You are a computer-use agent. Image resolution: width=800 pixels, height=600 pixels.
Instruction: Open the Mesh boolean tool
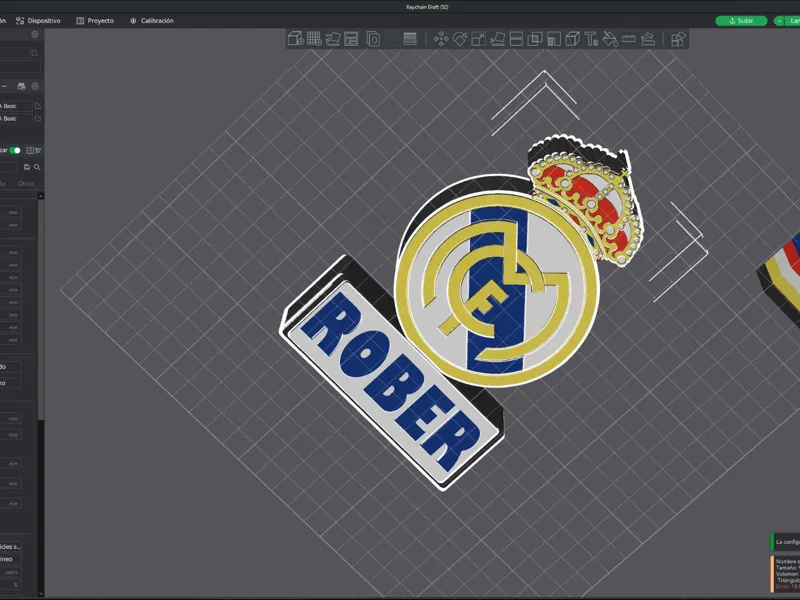[x=535, y=39]
